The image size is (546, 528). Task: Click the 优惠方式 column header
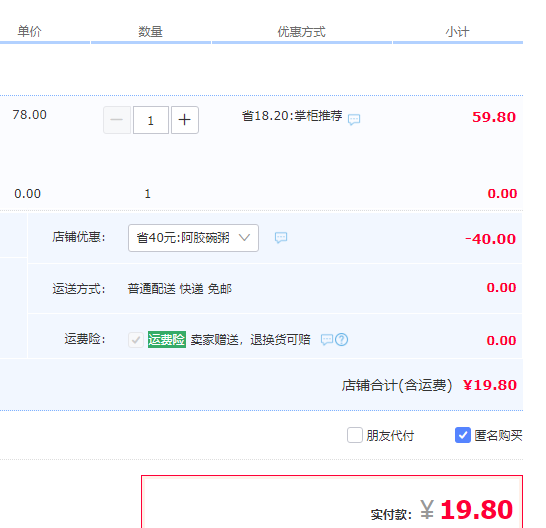(302, 32)
